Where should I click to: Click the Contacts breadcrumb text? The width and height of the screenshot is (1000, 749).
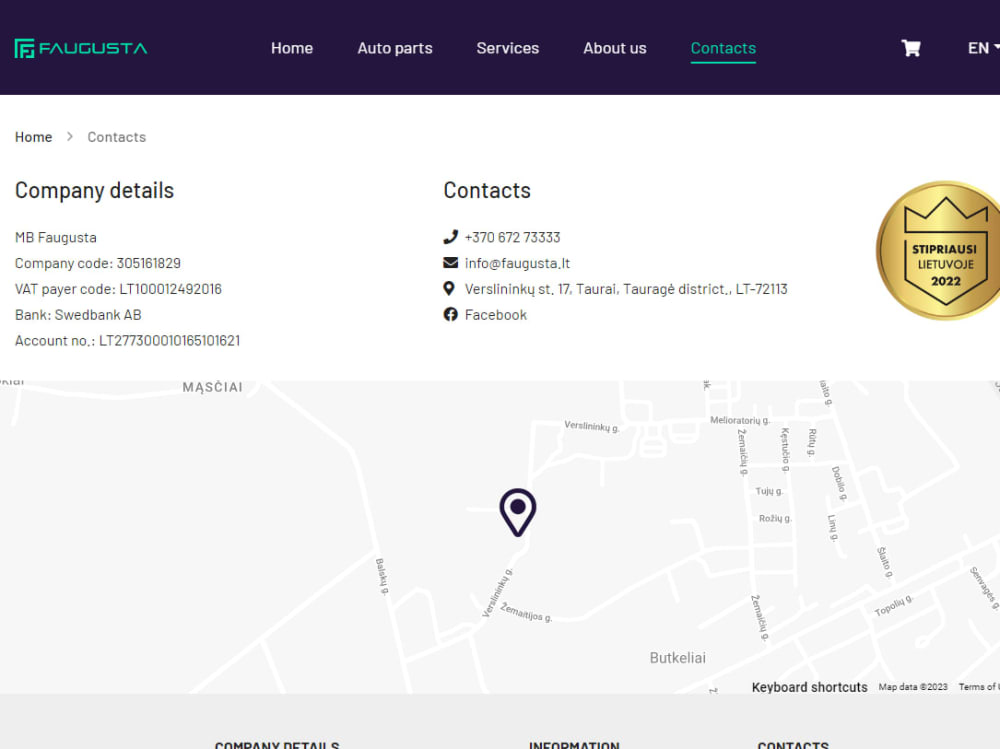[117, 137]
